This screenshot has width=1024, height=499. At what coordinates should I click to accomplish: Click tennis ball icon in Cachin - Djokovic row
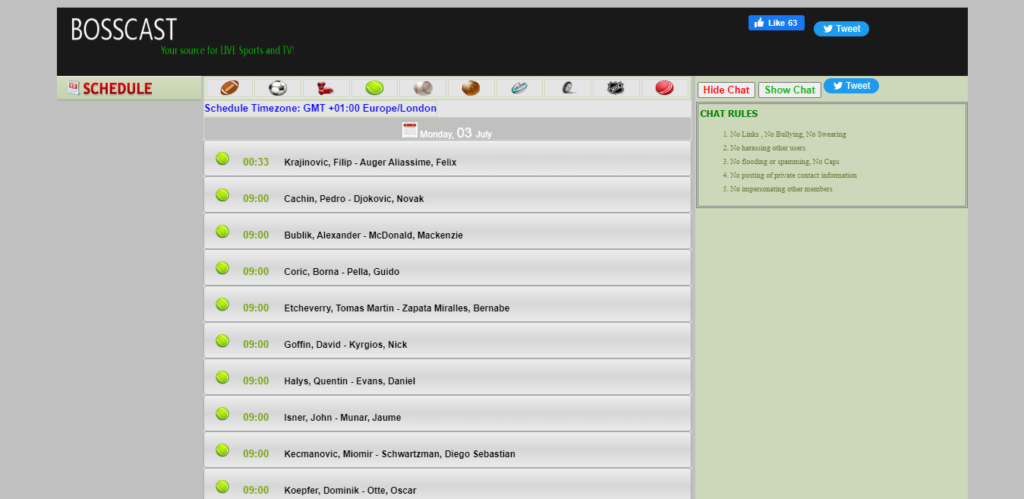(223, 195)
